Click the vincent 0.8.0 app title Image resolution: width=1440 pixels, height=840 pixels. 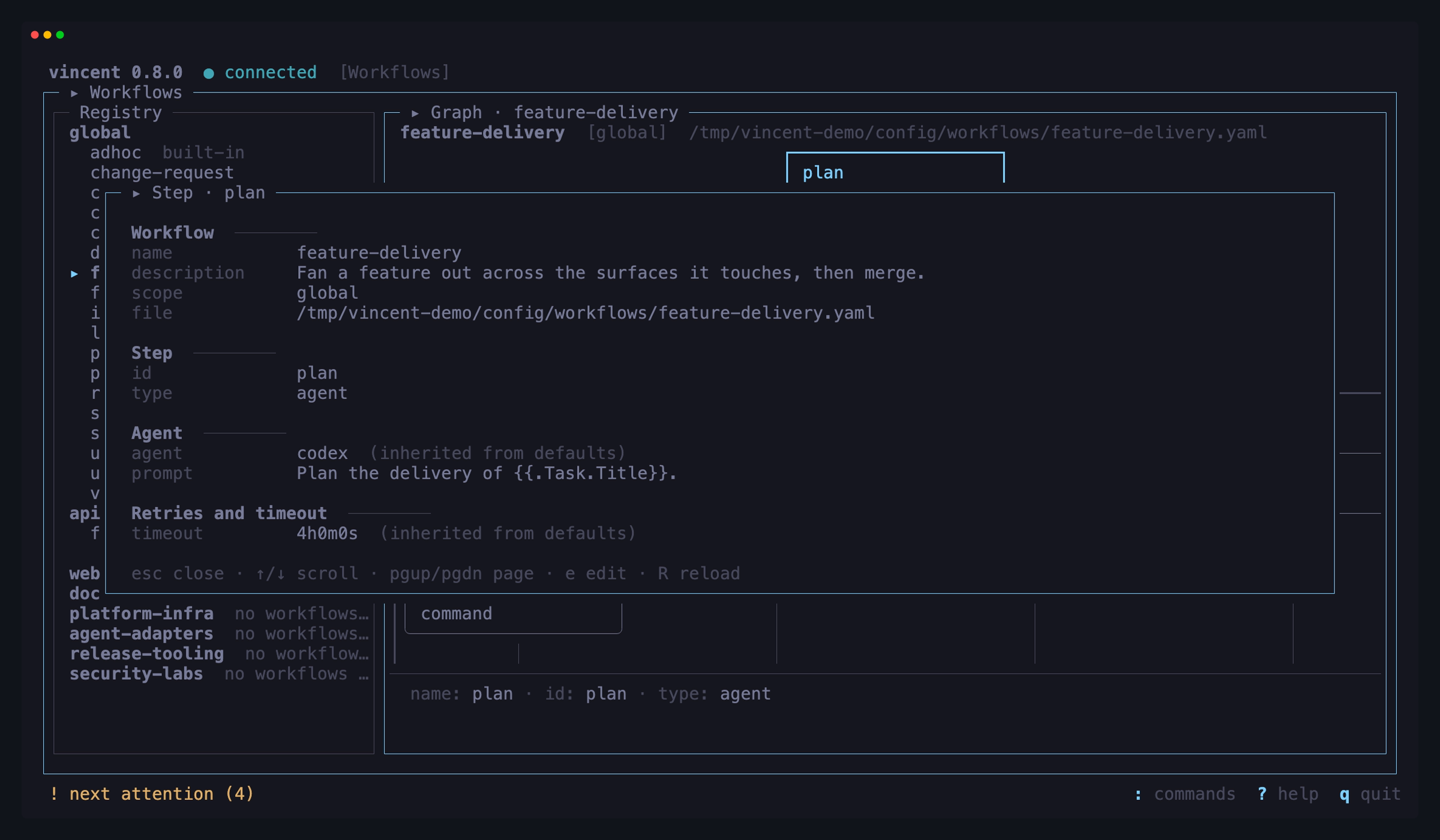pyautogui.click(x=116, y=73)
